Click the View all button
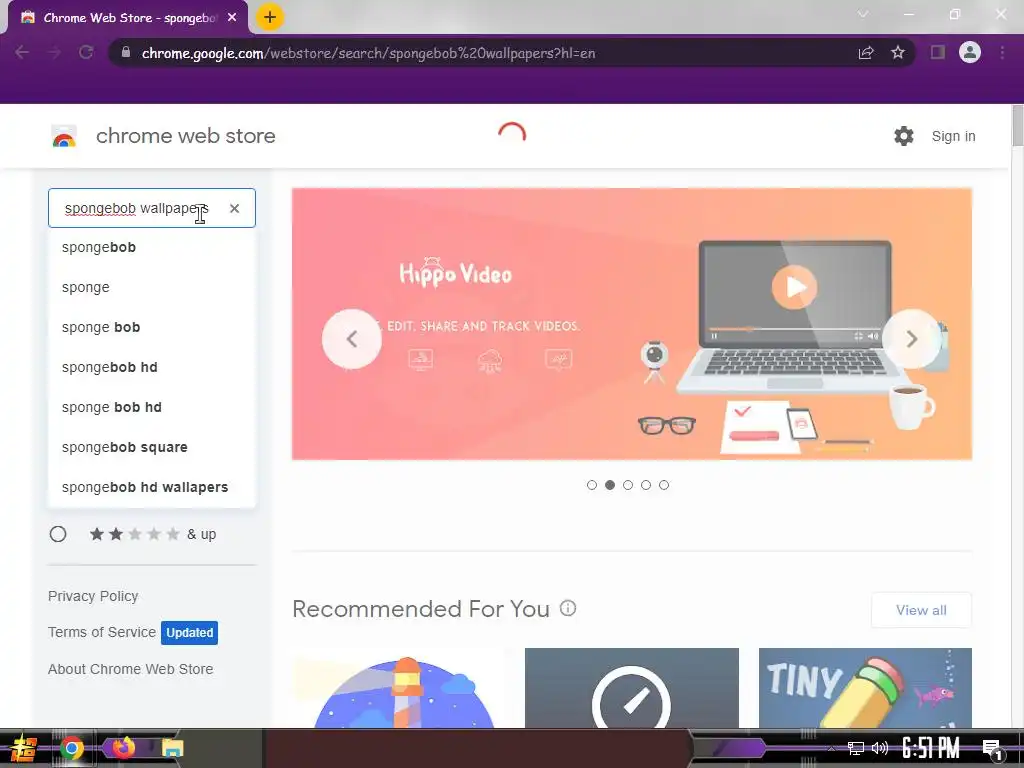Viewport: 1024px width, 768px height. pyautogui.click(x=921, y=610)
